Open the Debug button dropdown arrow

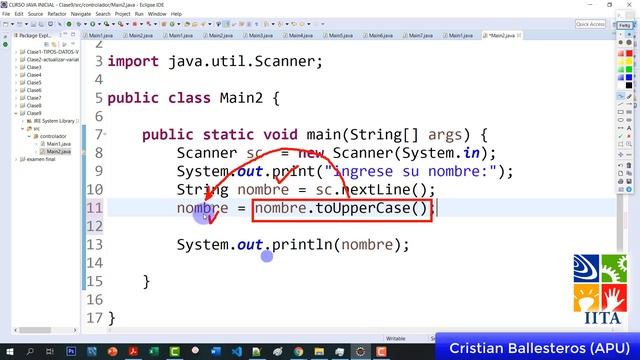pyautogui.click(x=85, y=24)
